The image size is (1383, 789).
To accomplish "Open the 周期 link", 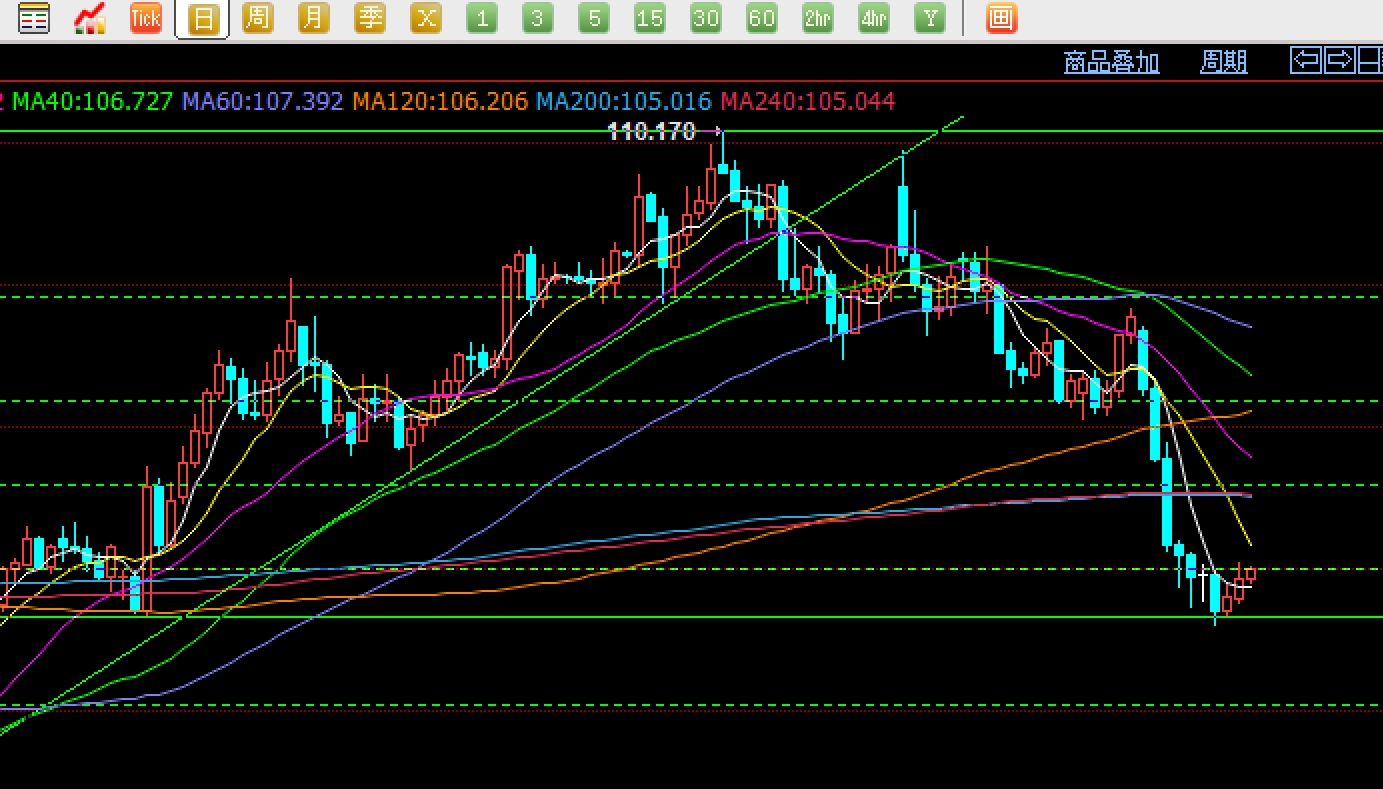I will [1224, 62].
